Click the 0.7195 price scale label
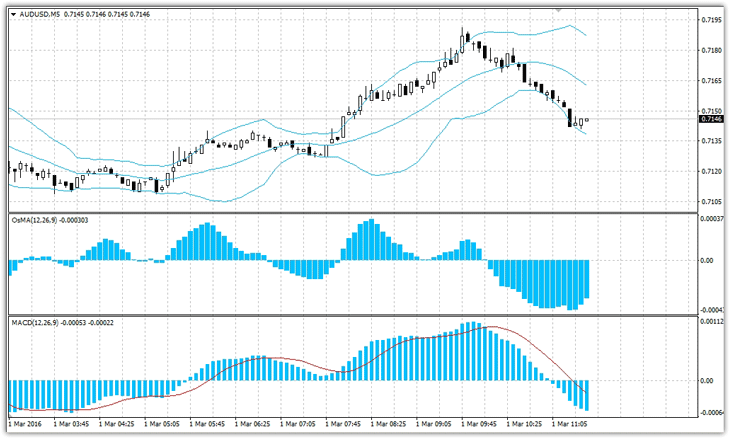 [711, 20]
